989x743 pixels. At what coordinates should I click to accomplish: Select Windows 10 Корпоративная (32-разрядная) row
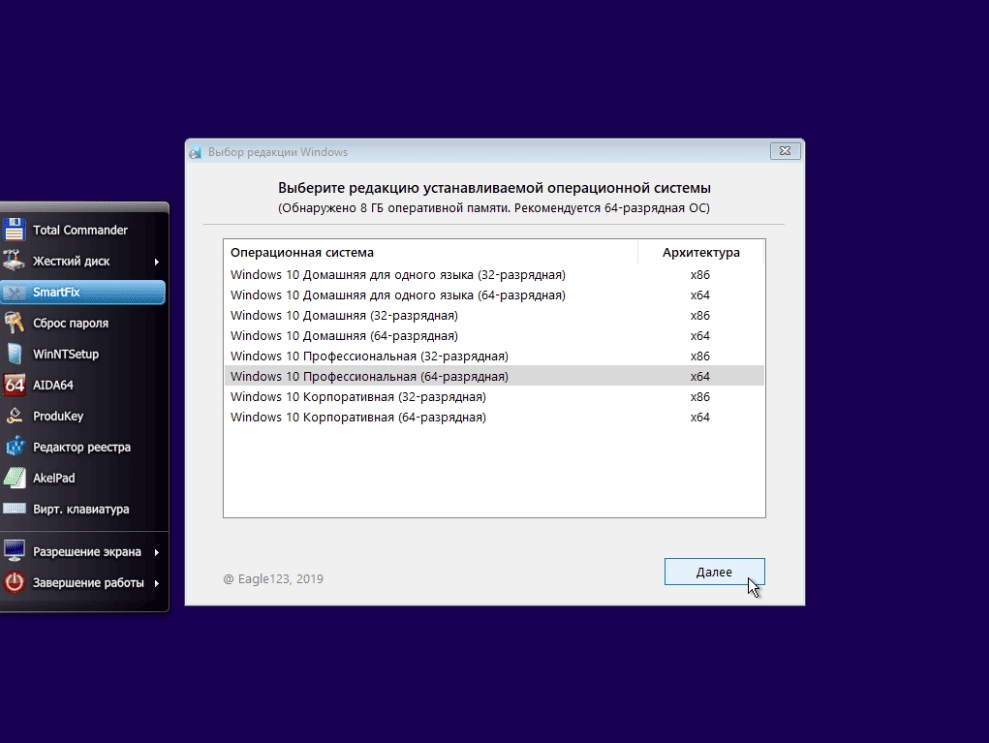pyautogui.click(x=494, y=397)
